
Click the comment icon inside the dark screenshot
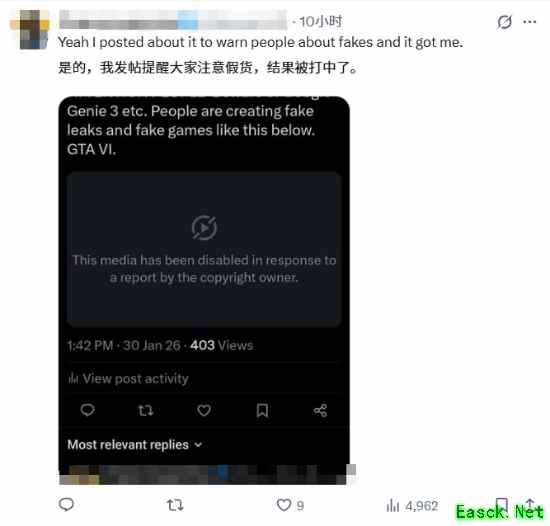[87, 410]
